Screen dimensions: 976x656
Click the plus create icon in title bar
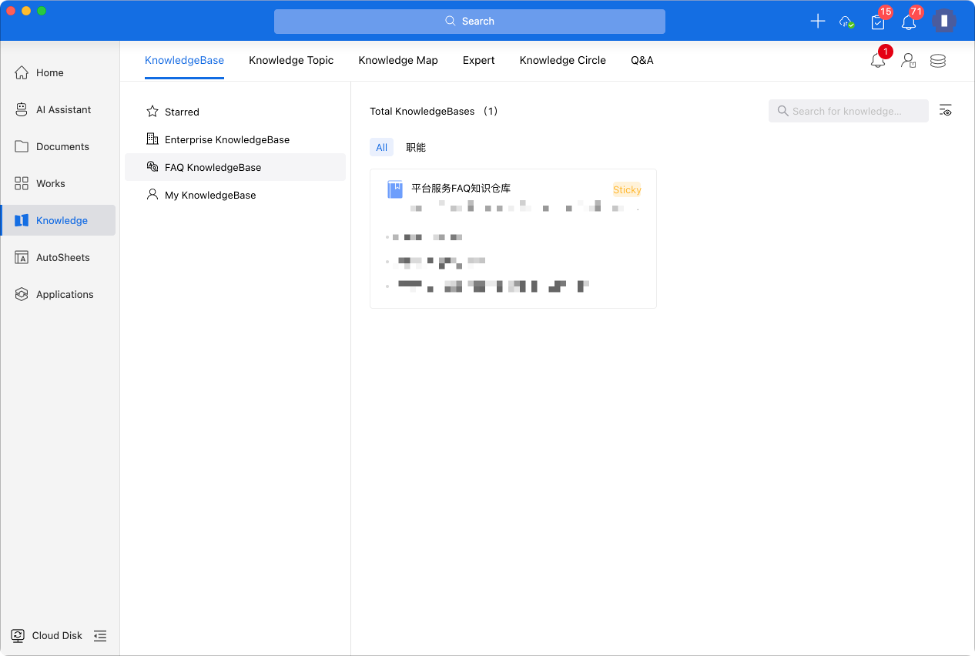817,21
